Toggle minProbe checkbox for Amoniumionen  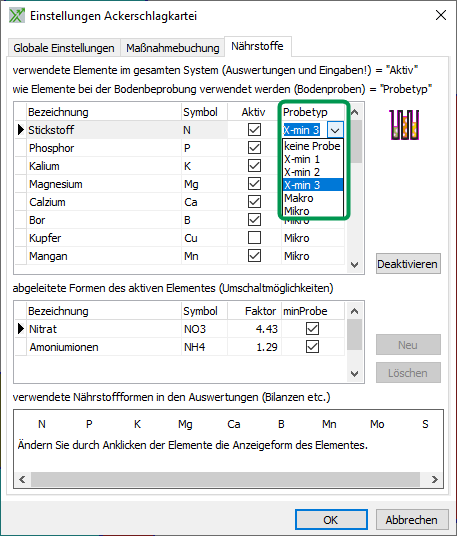tap(312, 347)
